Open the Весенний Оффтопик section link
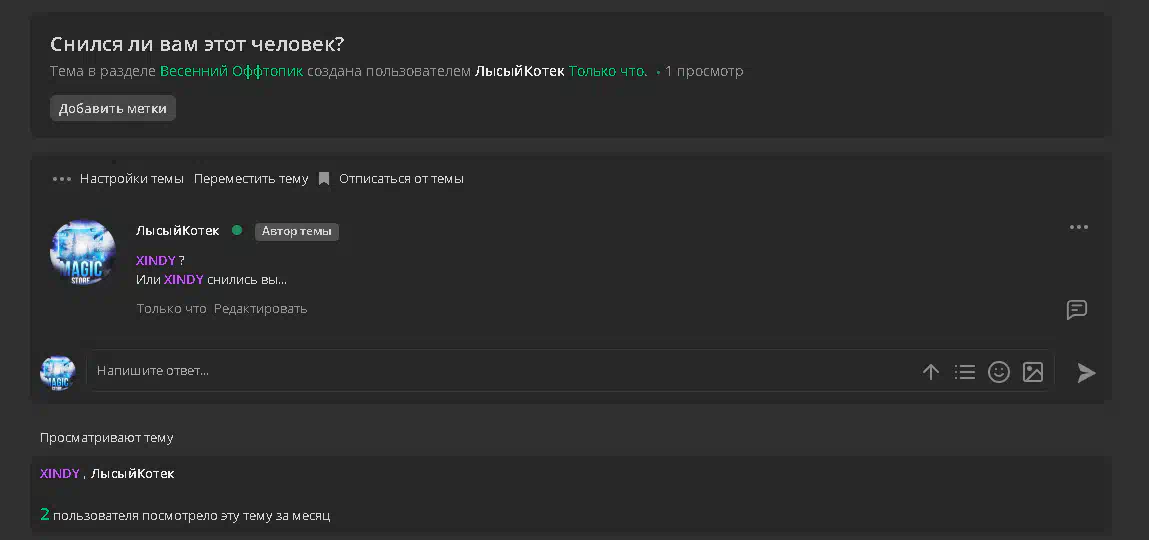The image size is (1149, 540). (x=231, y=71)
